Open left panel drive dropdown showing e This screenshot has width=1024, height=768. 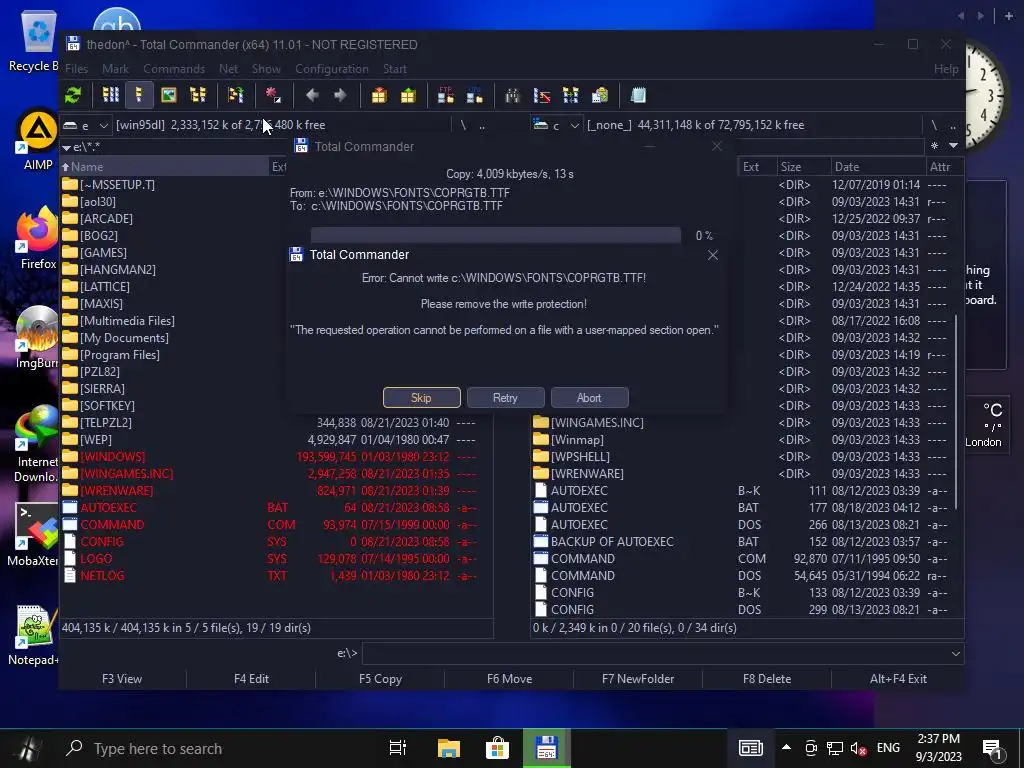pos(86,125)
